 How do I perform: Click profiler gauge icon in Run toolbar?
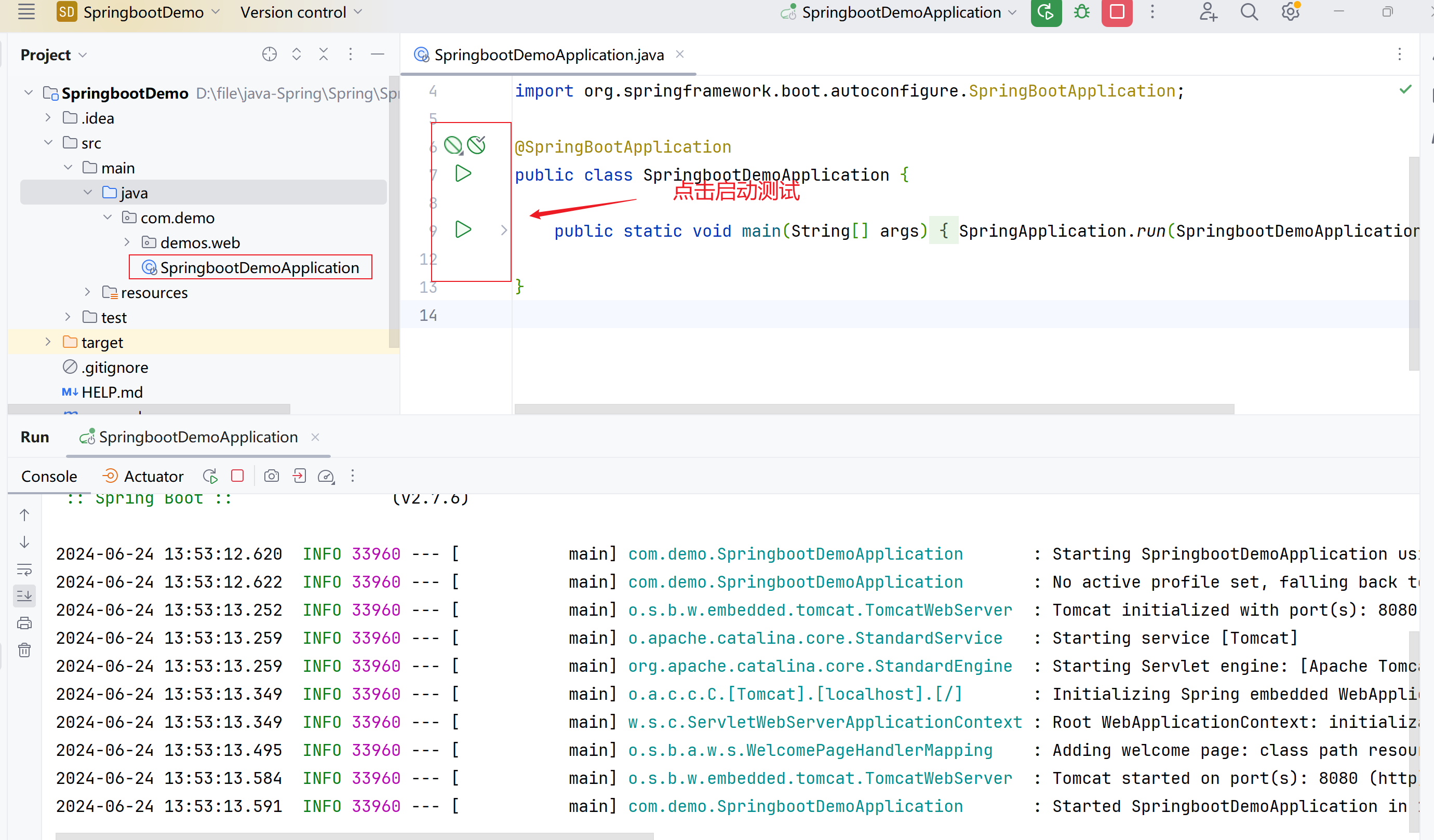pyautogui.click(x=326, y=476)
